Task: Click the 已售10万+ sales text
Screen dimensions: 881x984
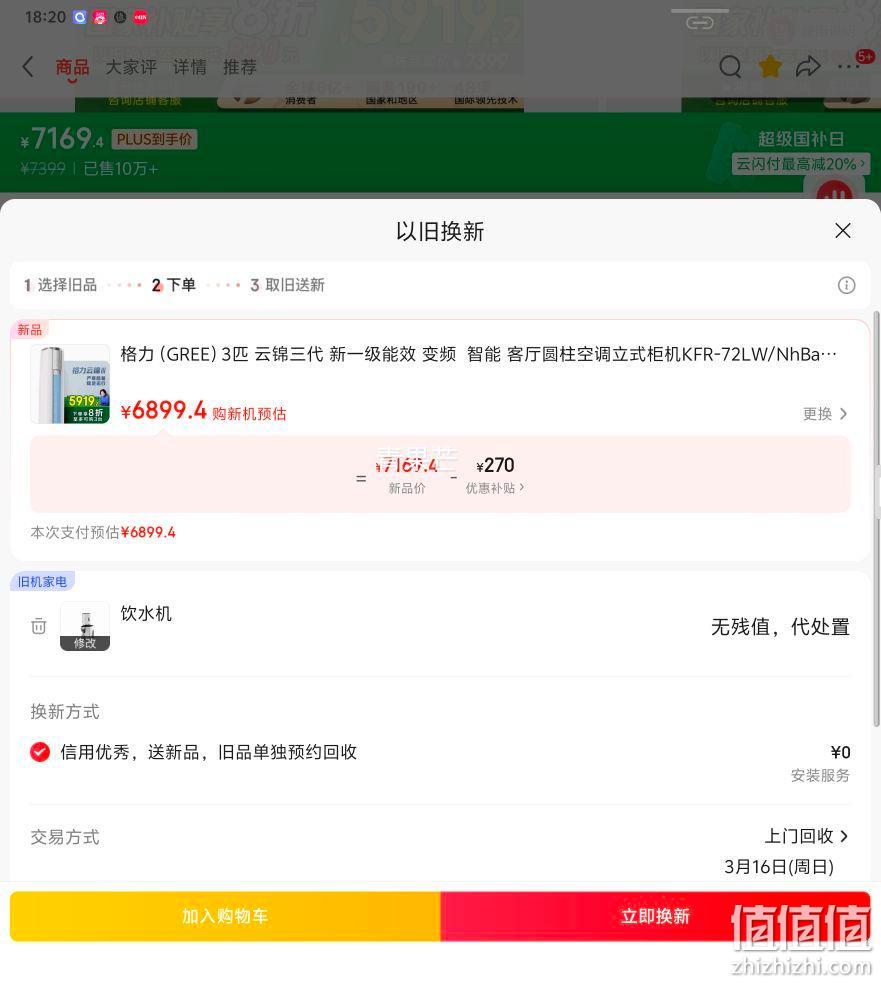Action: pyautogui.click(x=120, y=168)
